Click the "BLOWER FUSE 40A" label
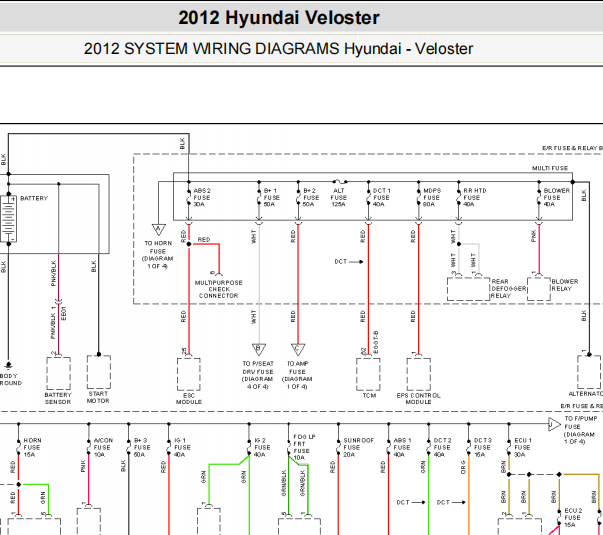This screenshot has width=603, height=535. click(x=556, y=197)
